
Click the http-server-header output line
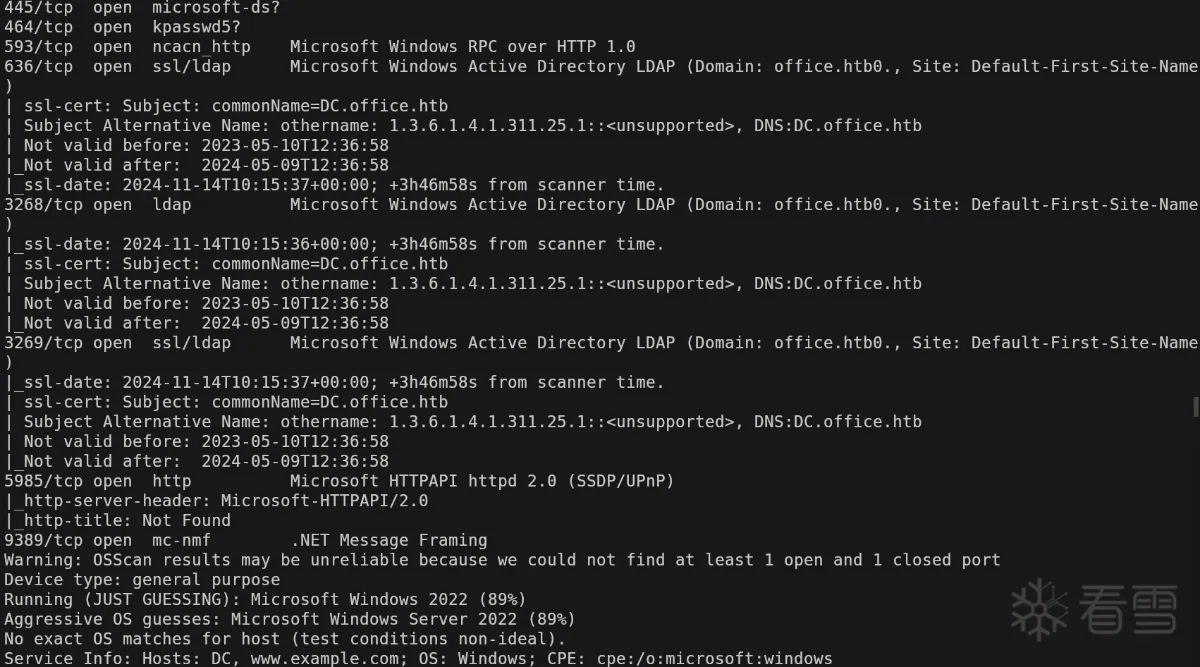click(x=220, y=500)
